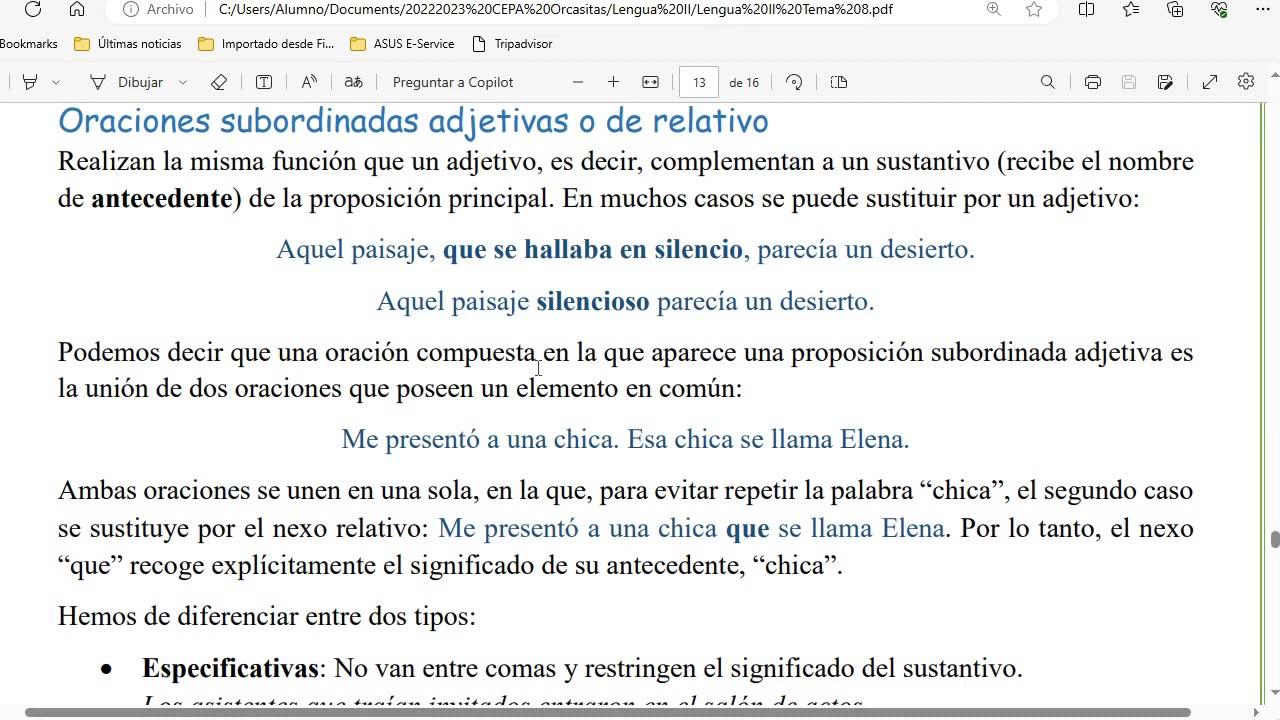1280x720 pixels.
Task: Select the eraser tool
Action: [x=219, y=82]
